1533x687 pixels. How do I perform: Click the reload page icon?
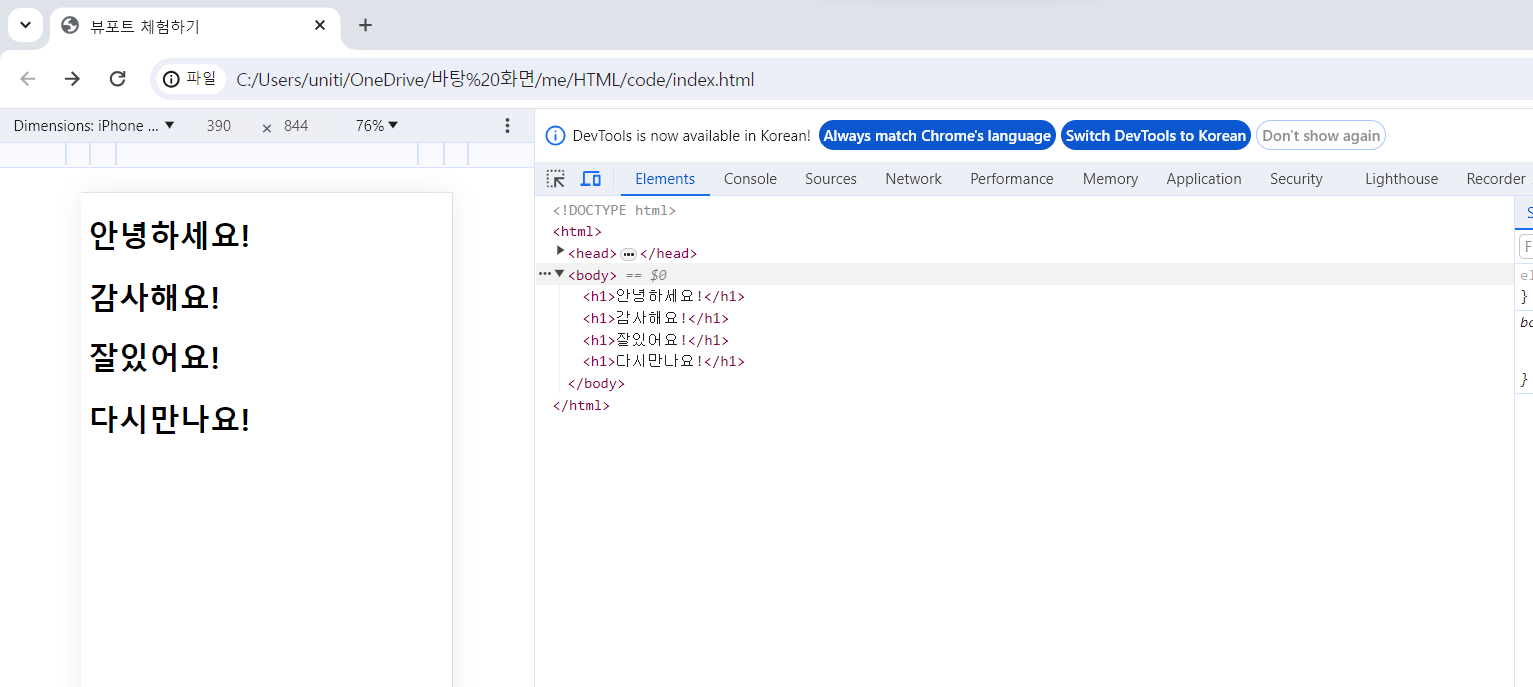click(117, 79)
